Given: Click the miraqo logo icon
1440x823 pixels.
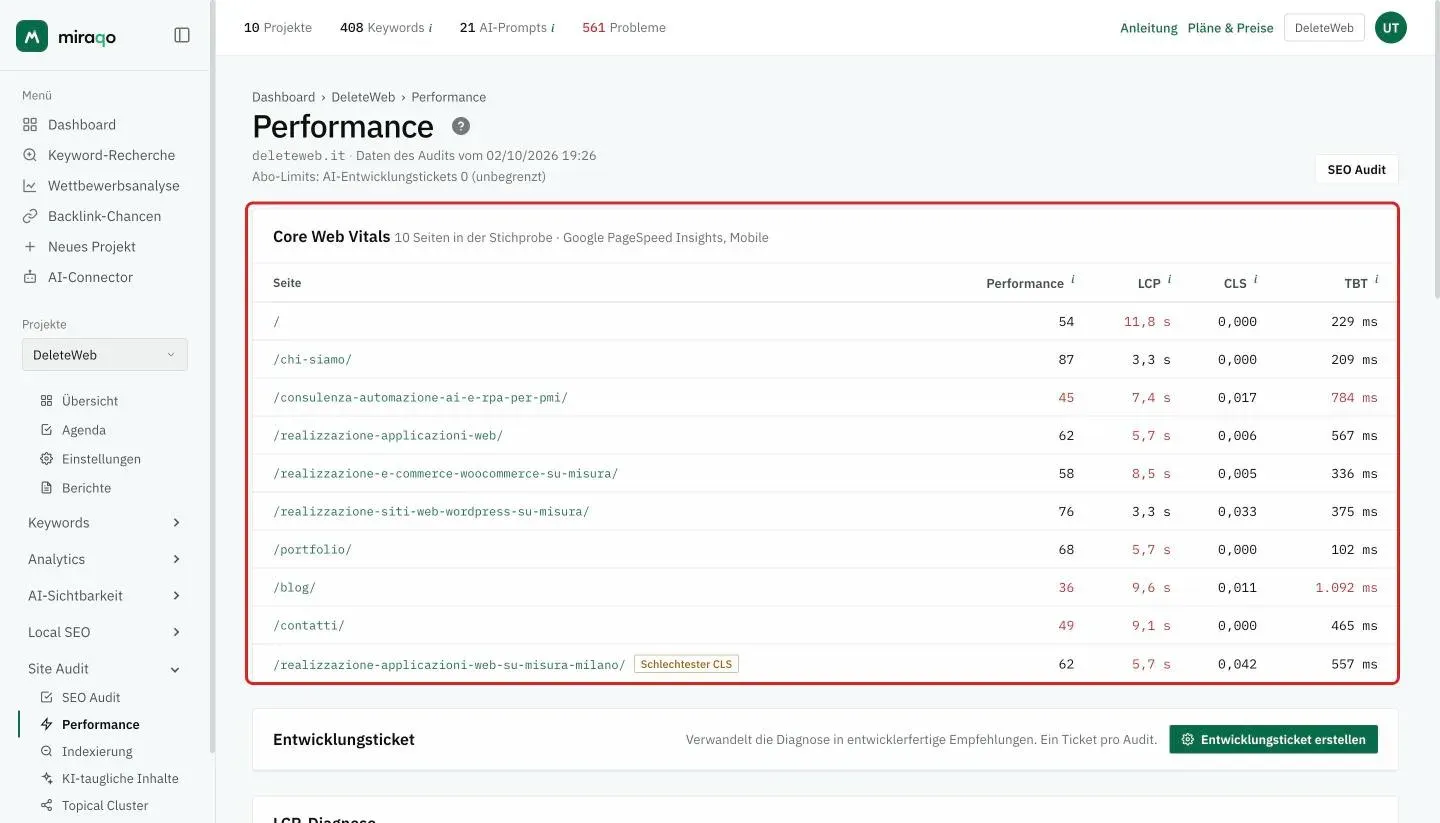Looking at the screenshot, I should pos(32,36).
